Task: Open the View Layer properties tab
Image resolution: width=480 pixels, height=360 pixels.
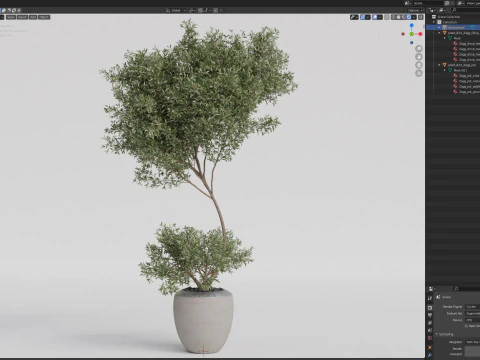Action: 430,323
